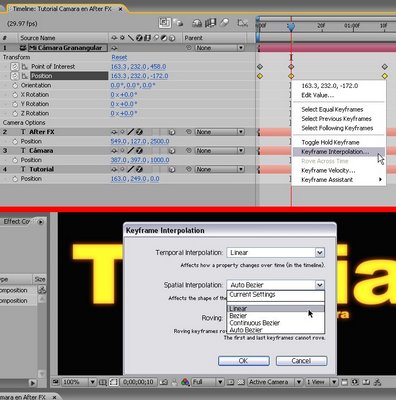Viewport: 396px width, 400px height.
Task: Toggle the title/action safe grid icon
Action: [x=103, y=382]
